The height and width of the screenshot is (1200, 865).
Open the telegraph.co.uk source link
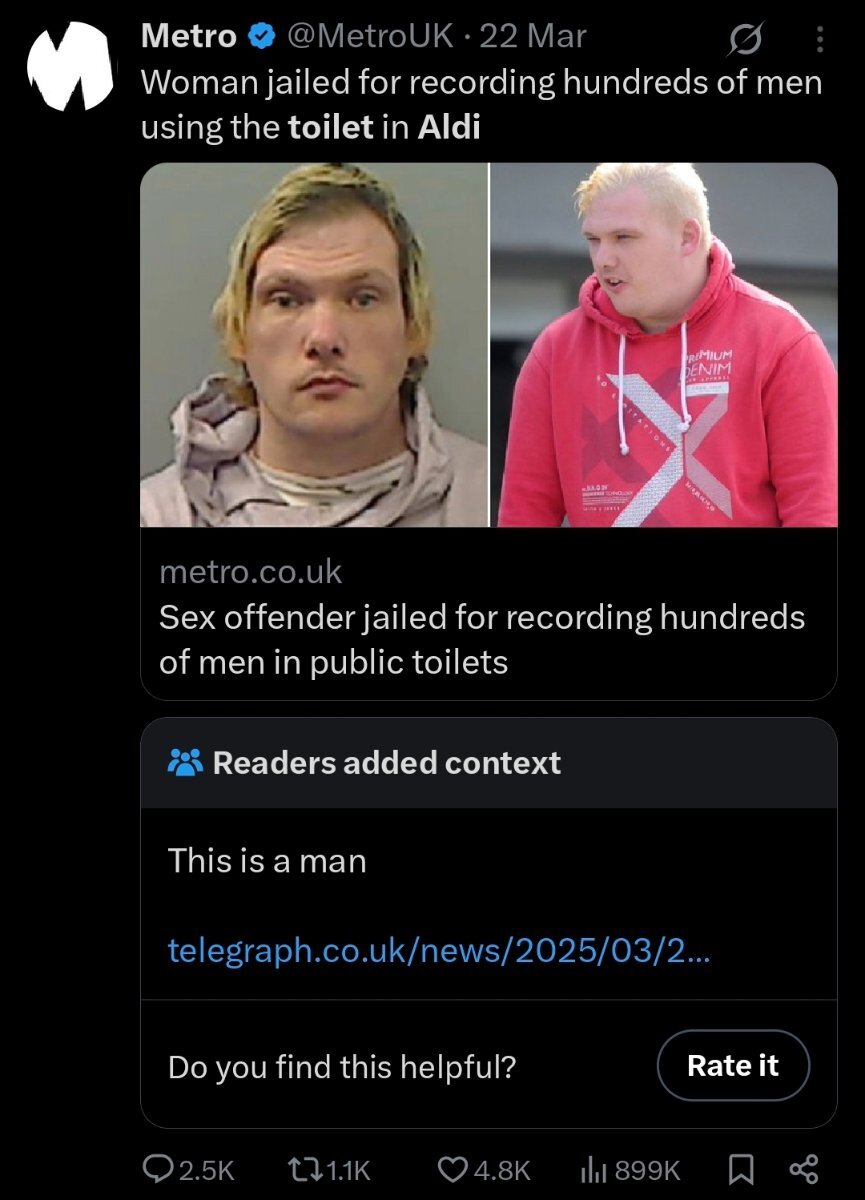pos(439,949)
